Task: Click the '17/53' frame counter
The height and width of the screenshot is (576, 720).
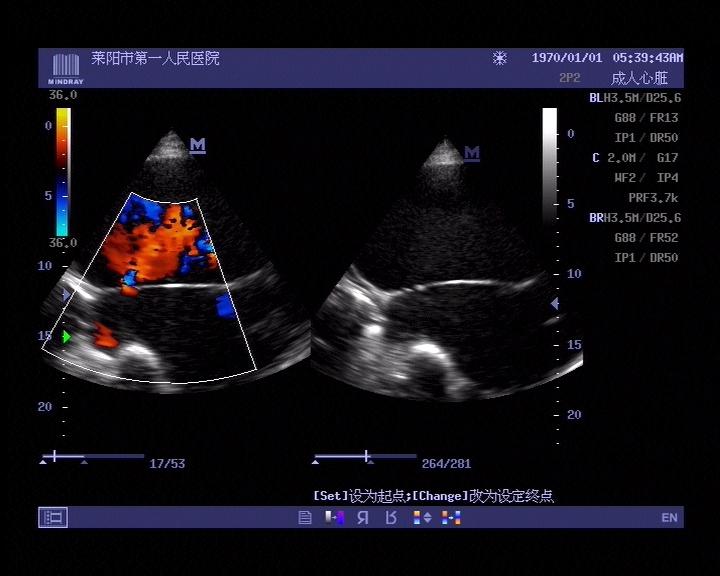Action: coord(167,463)
